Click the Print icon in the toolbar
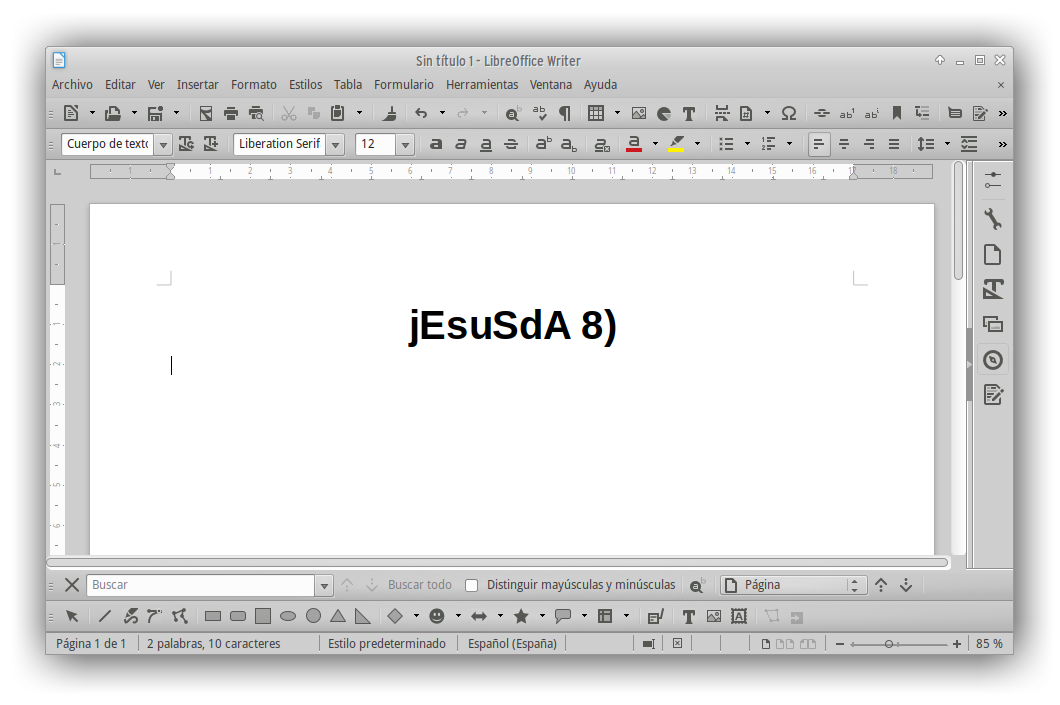This screenshot has height=705, width=1060. point(231,113)
